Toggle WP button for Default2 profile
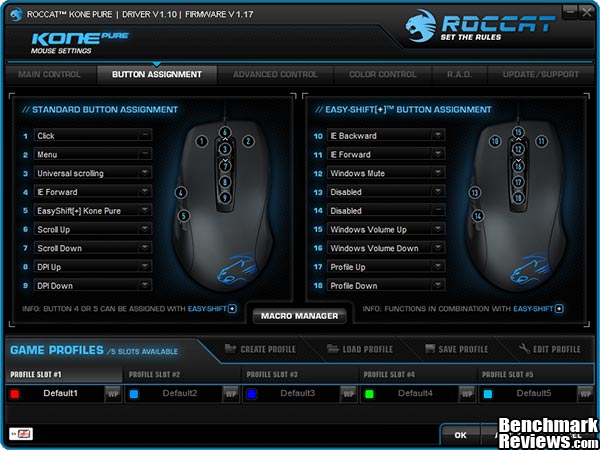 click(230, 394)
